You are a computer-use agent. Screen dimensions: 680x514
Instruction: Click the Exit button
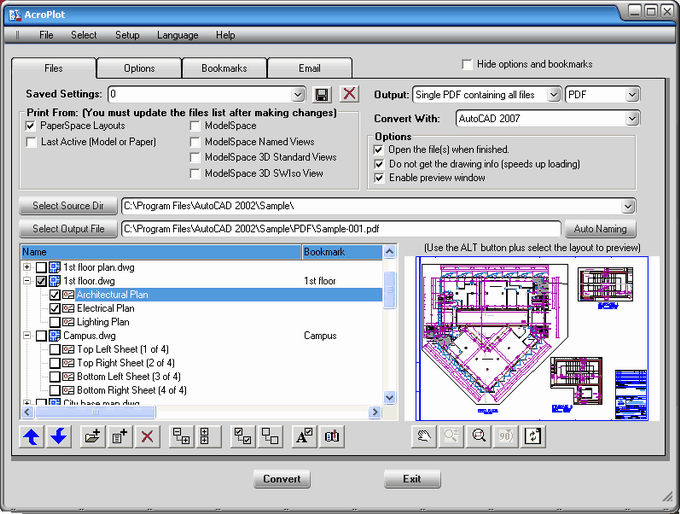[412, 479]
